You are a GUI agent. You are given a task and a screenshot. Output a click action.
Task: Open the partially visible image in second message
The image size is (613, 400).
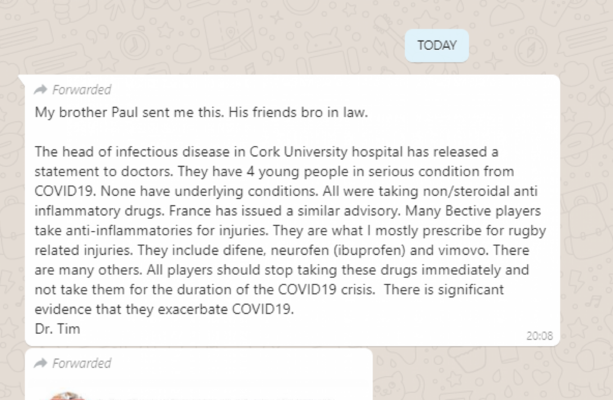click(x=66, y=396)
